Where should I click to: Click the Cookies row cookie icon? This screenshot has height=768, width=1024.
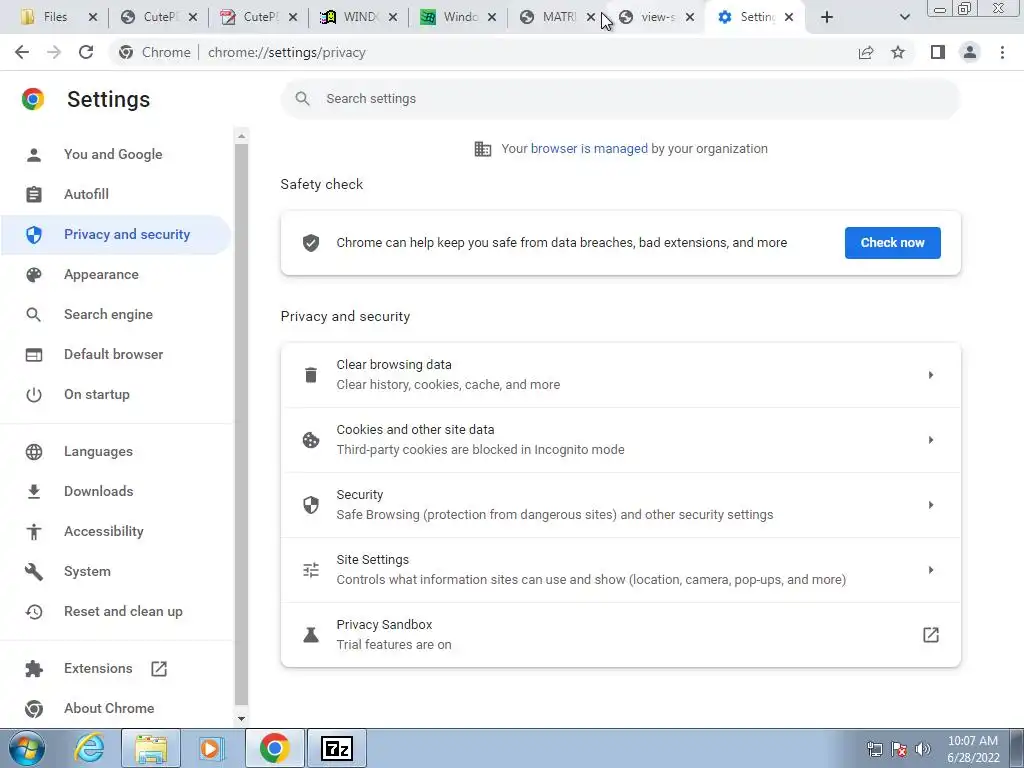311,440
